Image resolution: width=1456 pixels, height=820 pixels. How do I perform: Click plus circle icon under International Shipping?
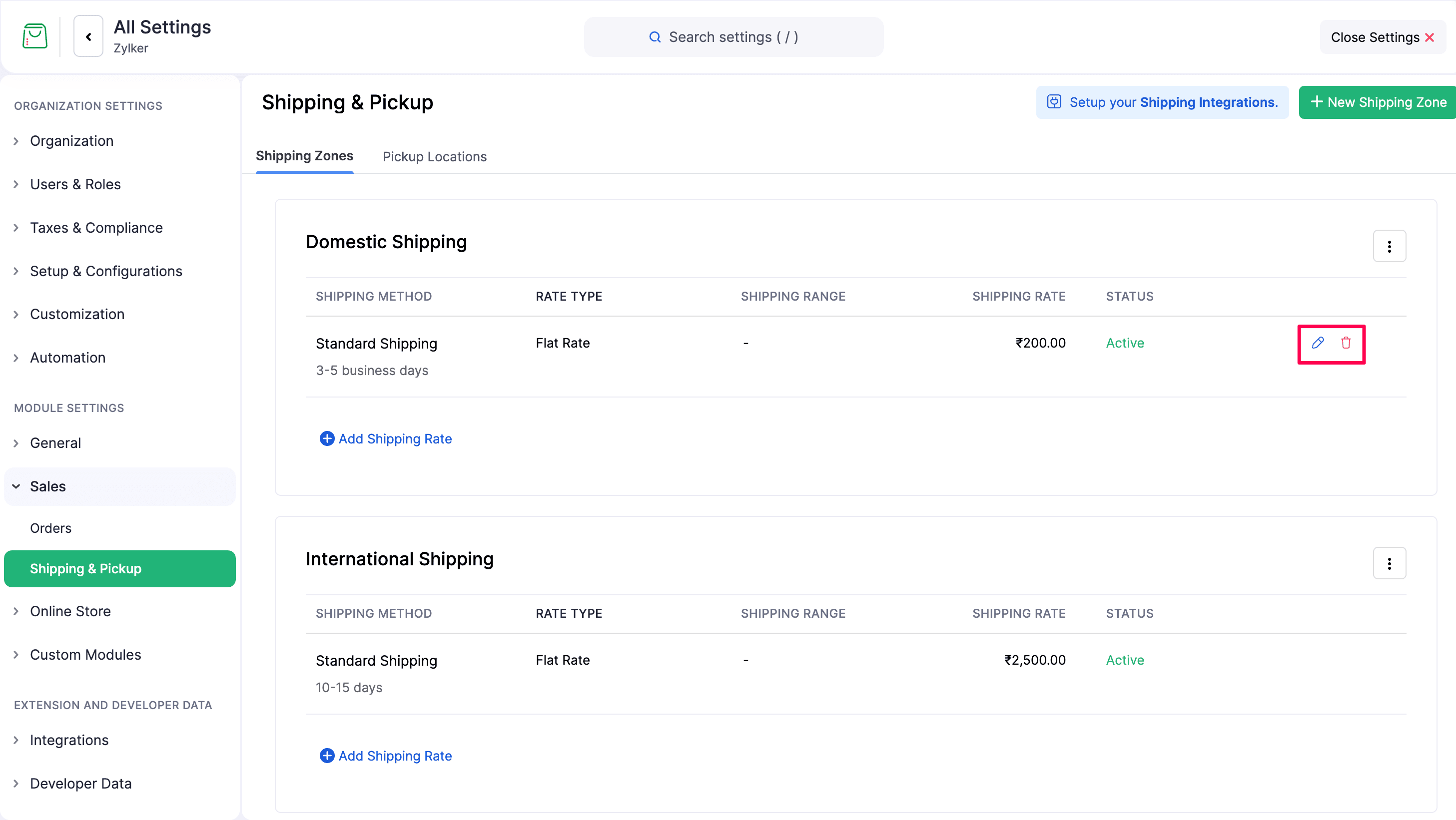click(x=327, y=755)
